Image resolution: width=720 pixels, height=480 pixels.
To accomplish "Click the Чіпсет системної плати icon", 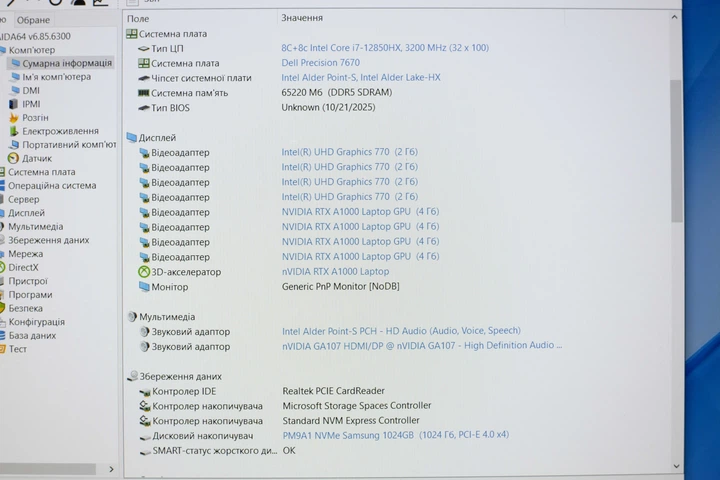I will coord(144,78).
